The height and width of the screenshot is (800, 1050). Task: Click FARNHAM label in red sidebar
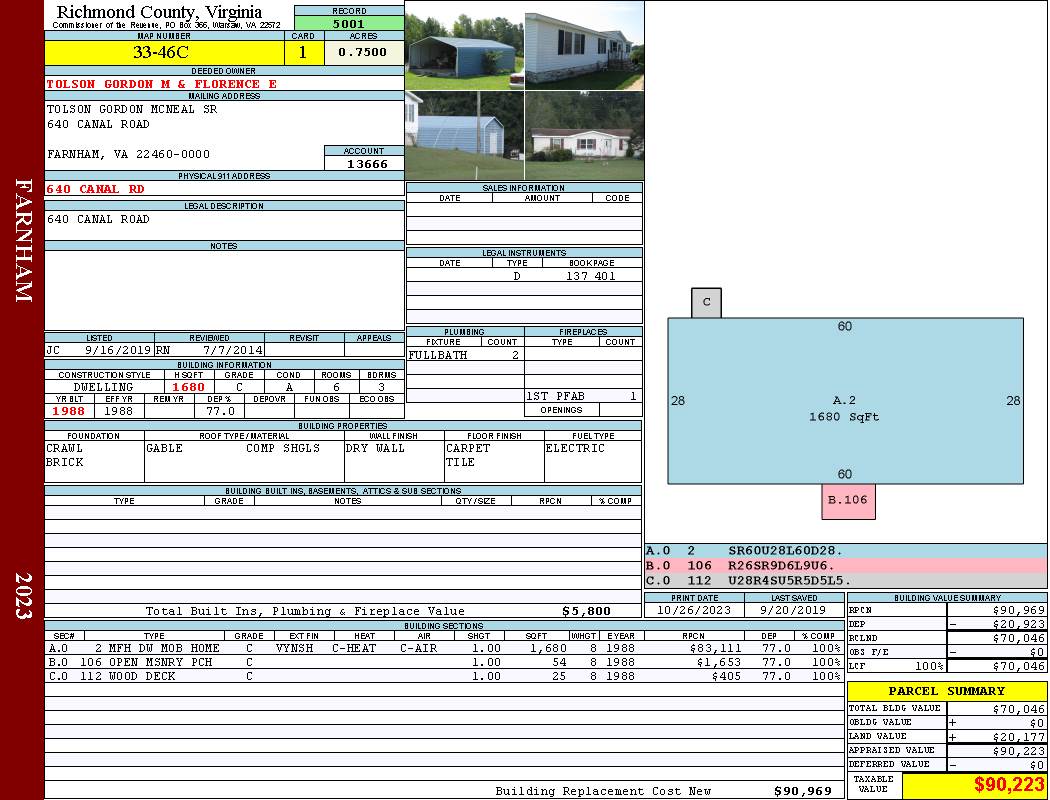[23, 240]
